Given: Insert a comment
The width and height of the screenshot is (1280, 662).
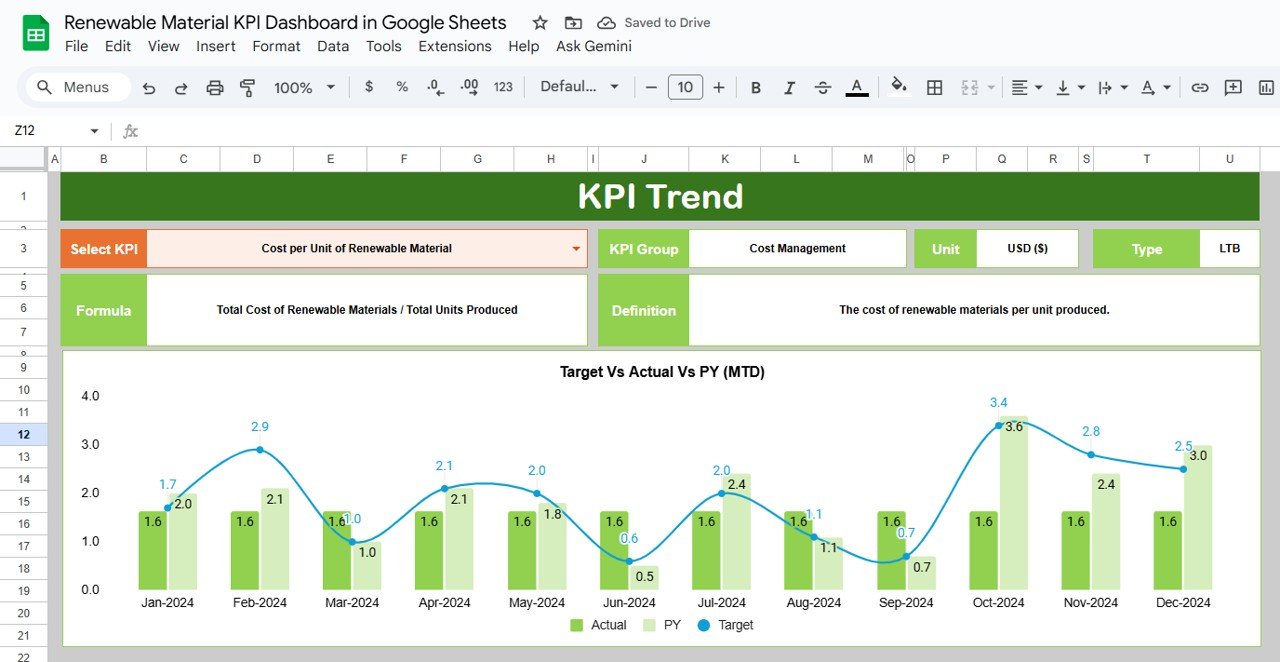Looking at the screenshot, I should click(1233, 87).
